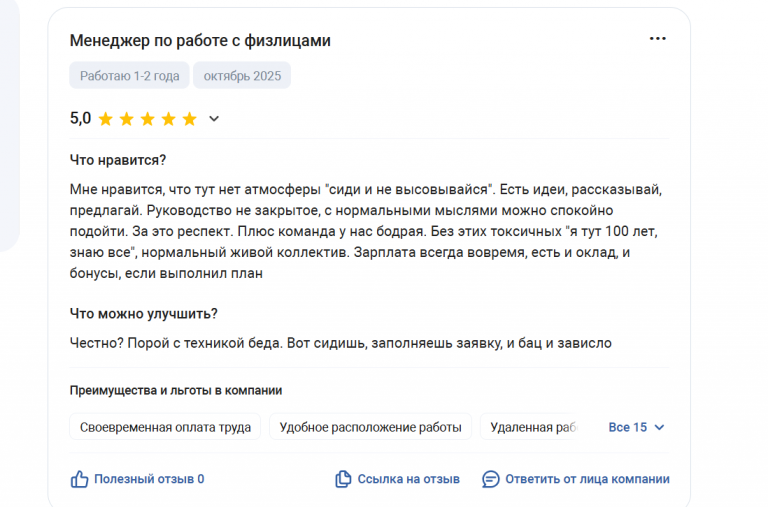Expand the rating details chevron
This screenshot has width=768, height=507.
tap(213, 119)
